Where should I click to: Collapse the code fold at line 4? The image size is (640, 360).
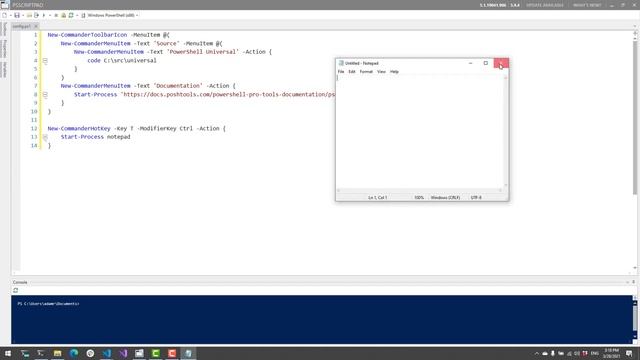[45, 60]
